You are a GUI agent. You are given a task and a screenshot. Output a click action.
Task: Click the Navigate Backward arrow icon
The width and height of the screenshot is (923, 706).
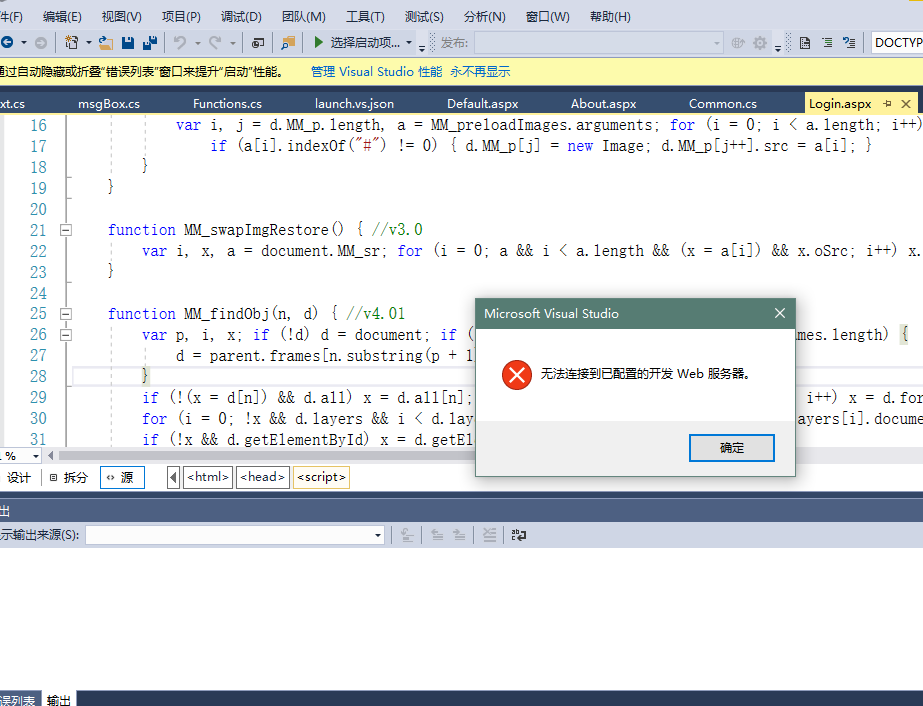point(7,42)
